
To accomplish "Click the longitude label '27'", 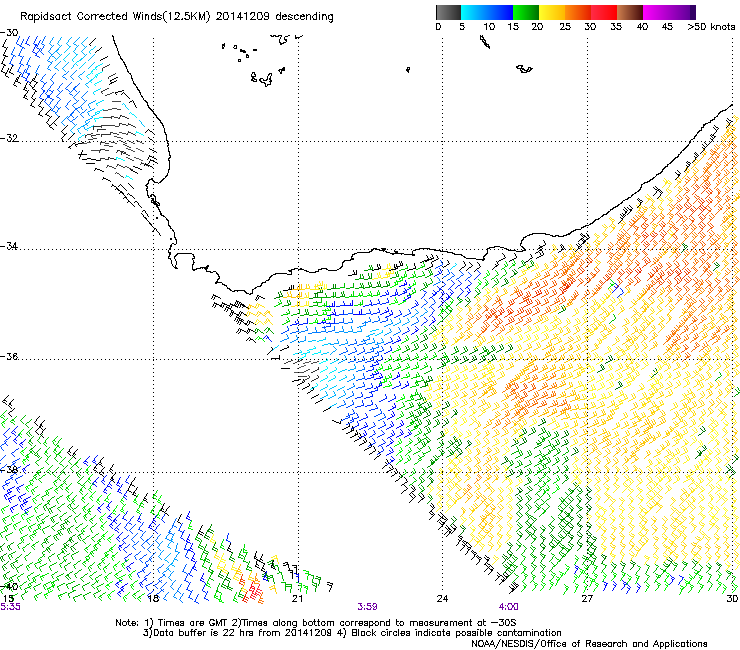I will click(587, 598).
